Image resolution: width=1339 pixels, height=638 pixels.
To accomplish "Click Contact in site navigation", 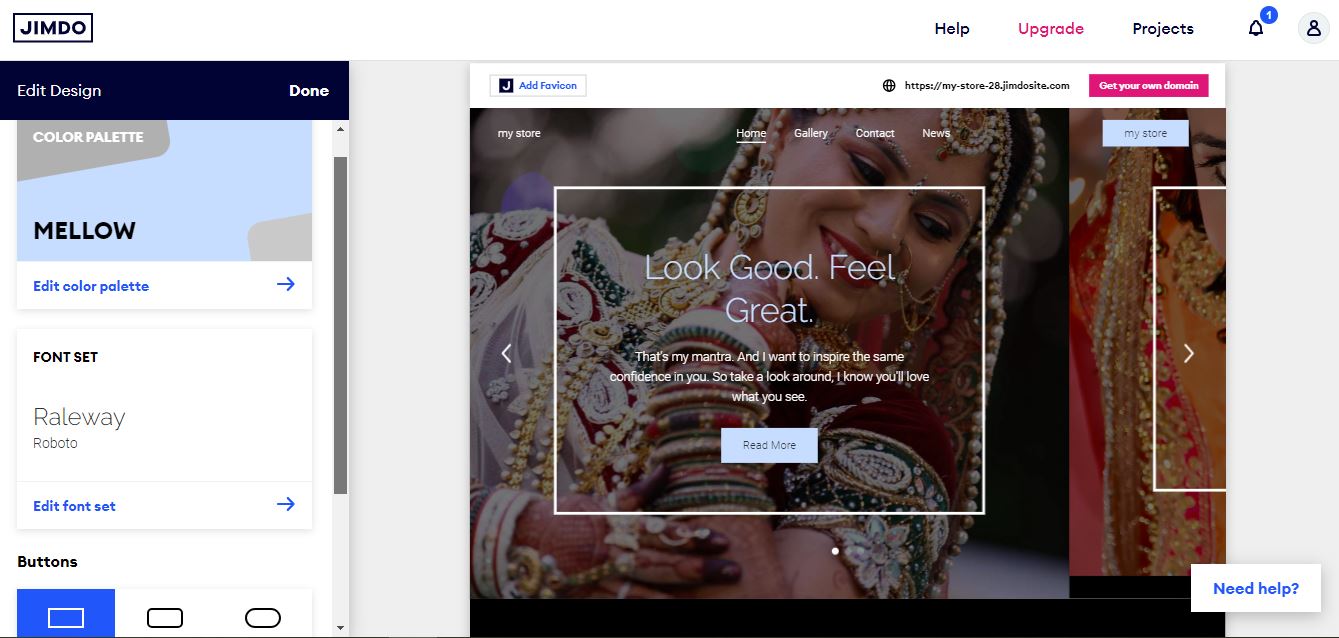I will pyautogui.click(x=875, y=133).
